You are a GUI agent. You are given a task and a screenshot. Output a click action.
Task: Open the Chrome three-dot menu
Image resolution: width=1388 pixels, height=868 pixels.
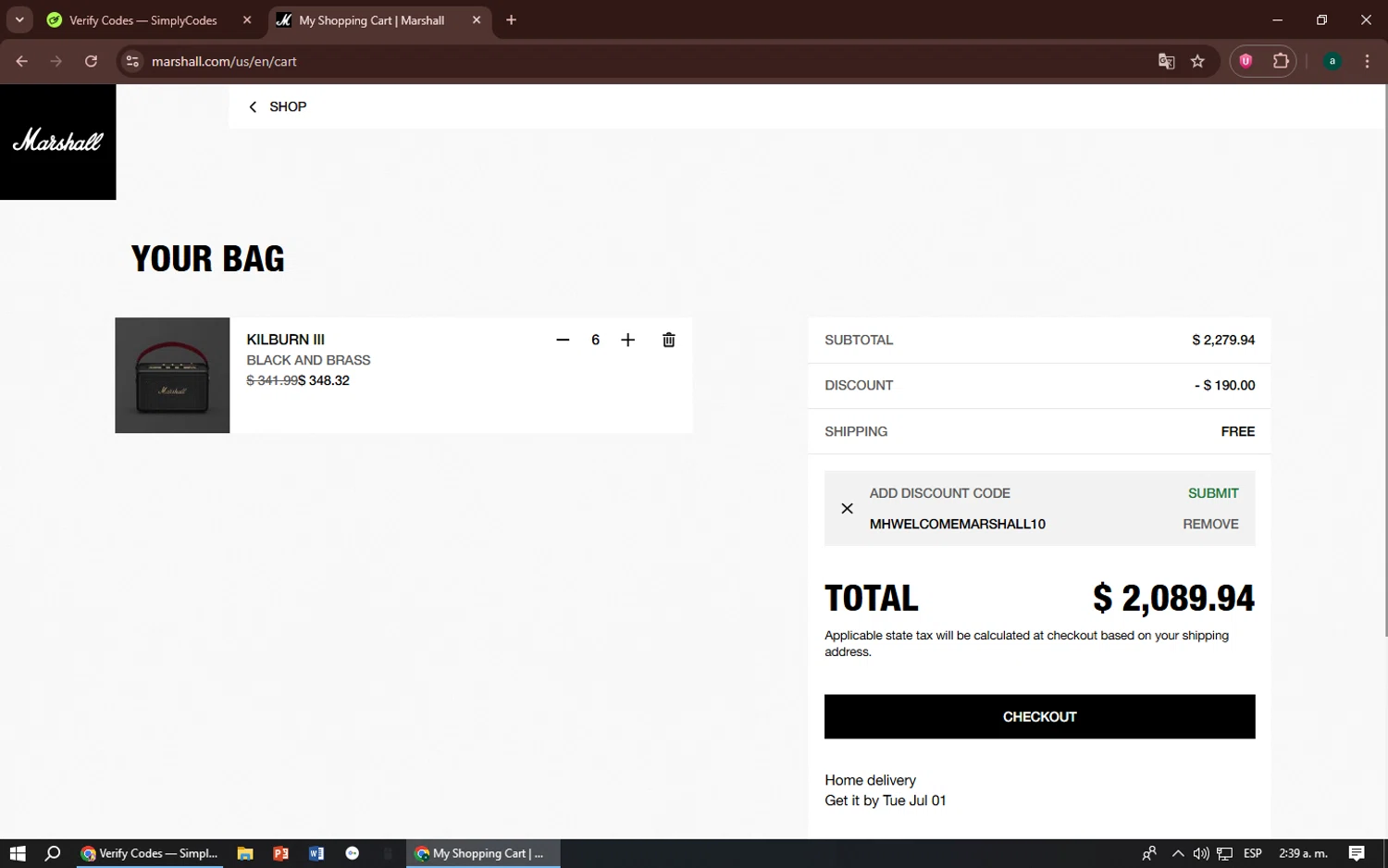(x=1367, y=61)
